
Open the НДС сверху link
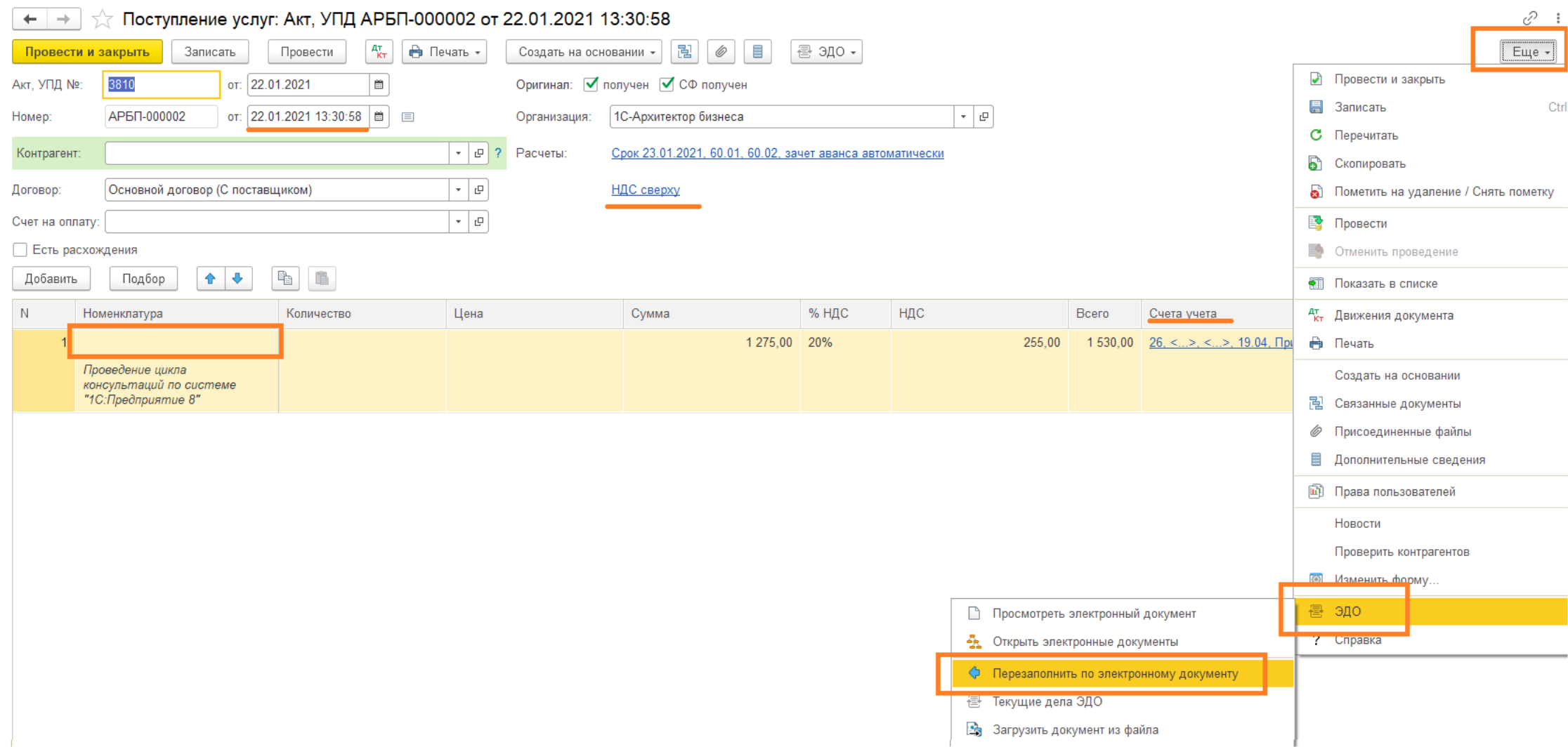click(x=645, y=190)
